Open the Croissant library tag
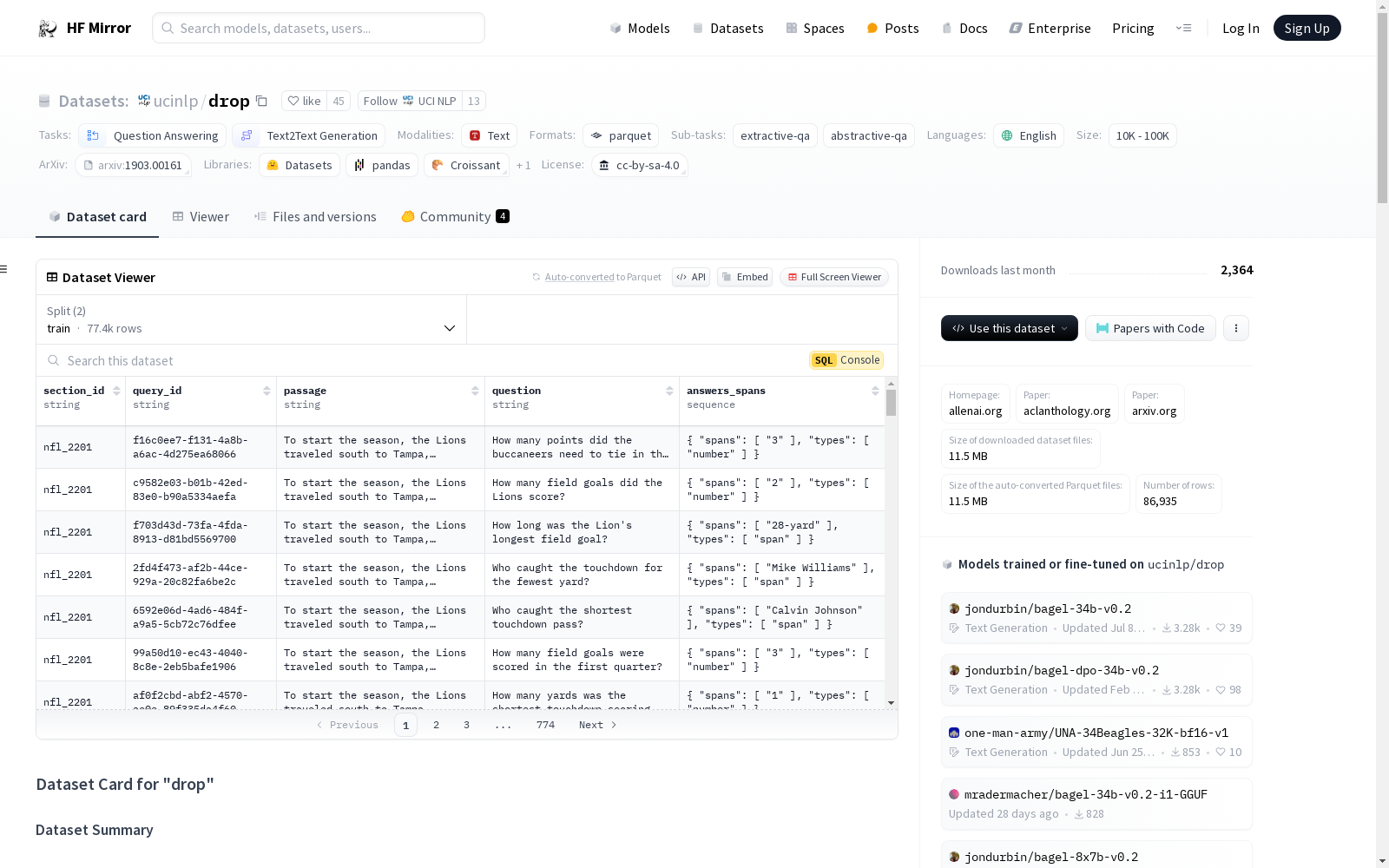 (466, 165)
